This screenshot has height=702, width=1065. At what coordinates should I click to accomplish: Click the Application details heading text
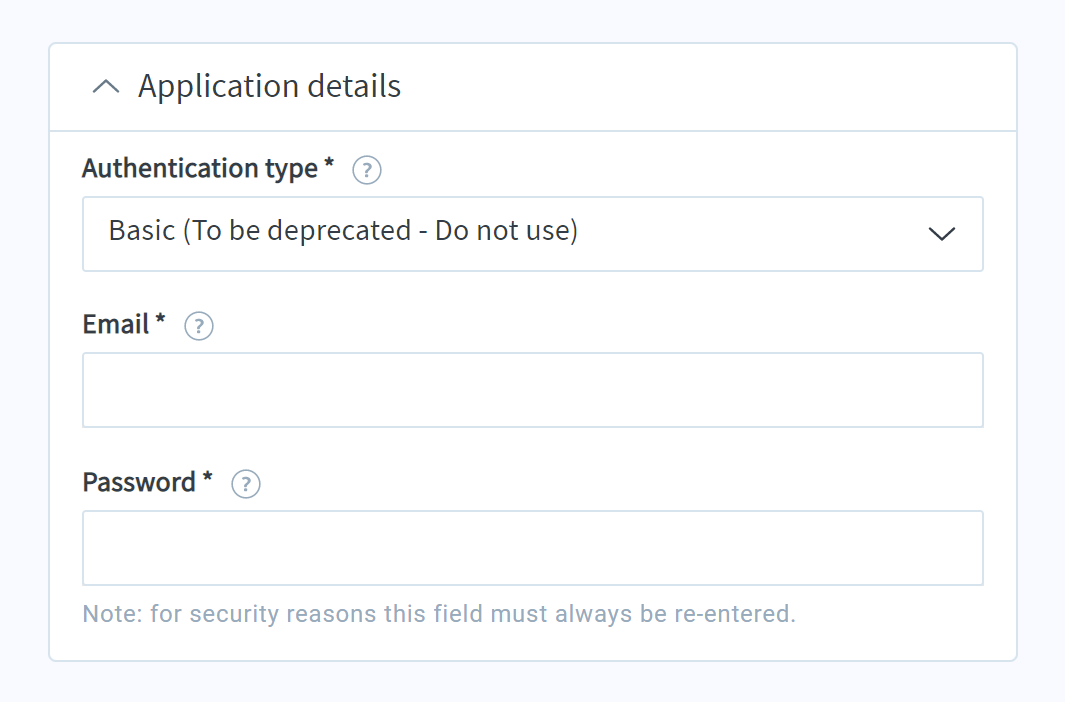(x=269, y=86)
